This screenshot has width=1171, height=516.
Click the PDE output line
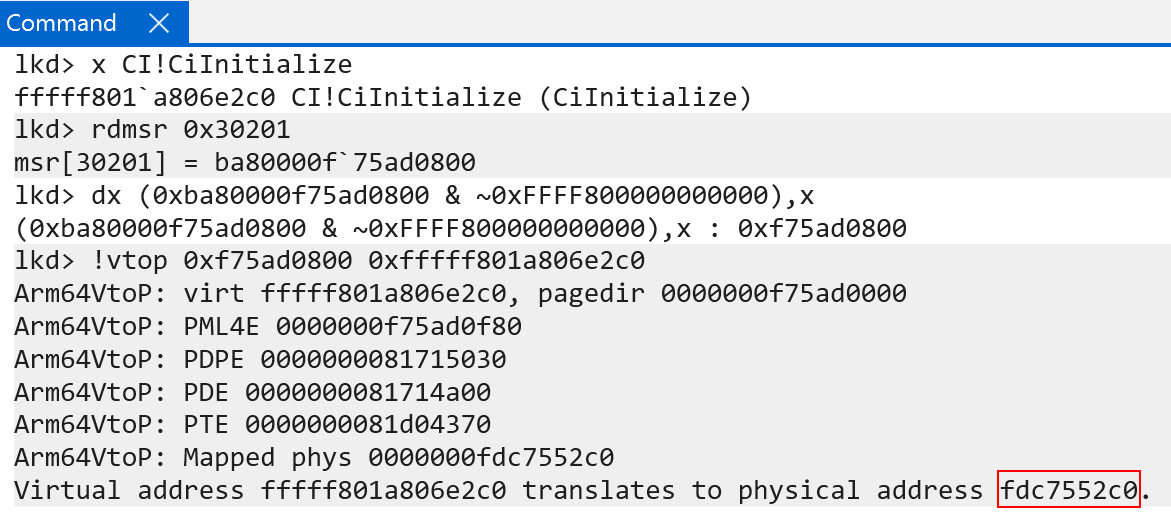point(252,392)
